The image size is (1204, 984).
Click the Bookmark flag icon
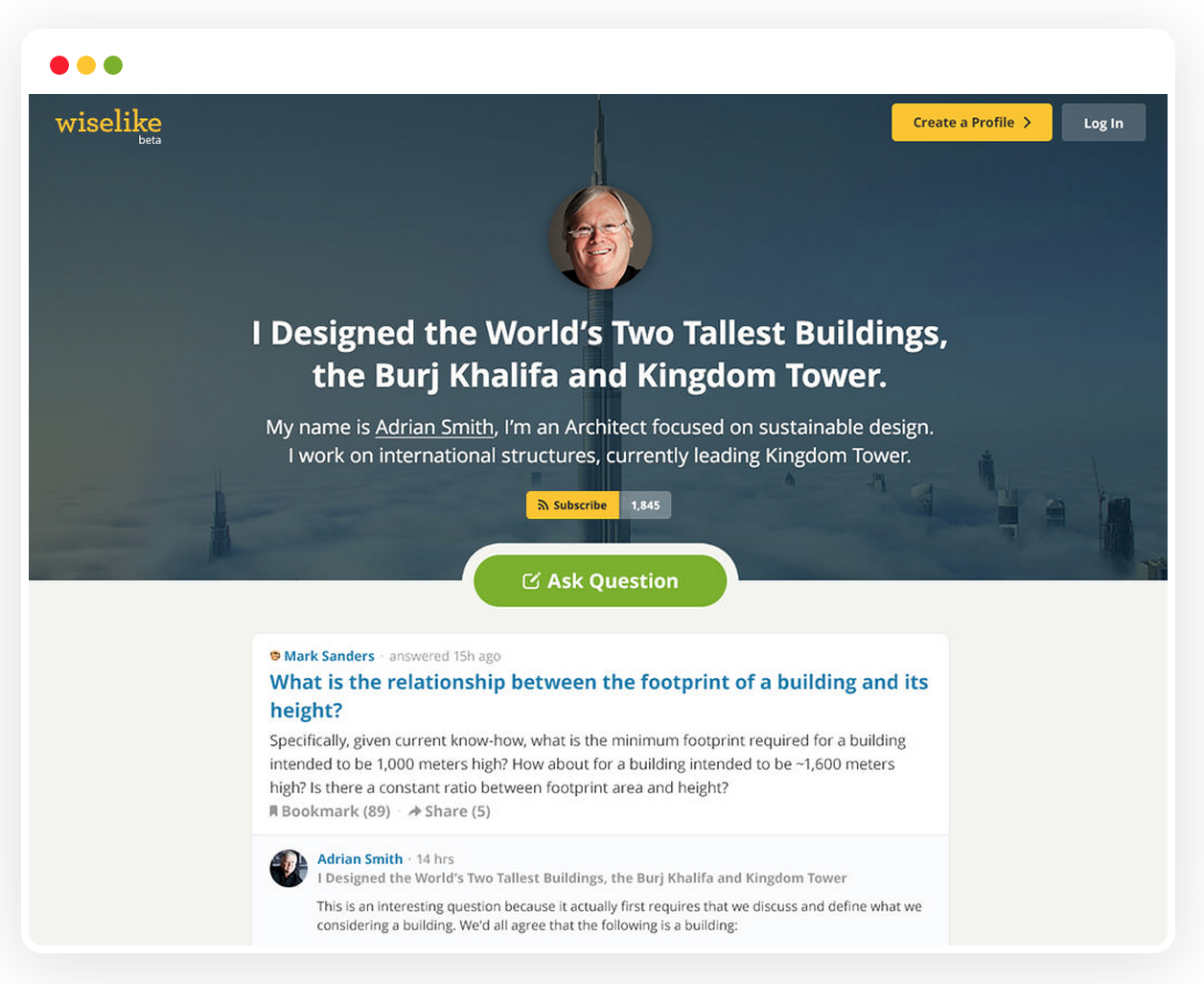274,811
